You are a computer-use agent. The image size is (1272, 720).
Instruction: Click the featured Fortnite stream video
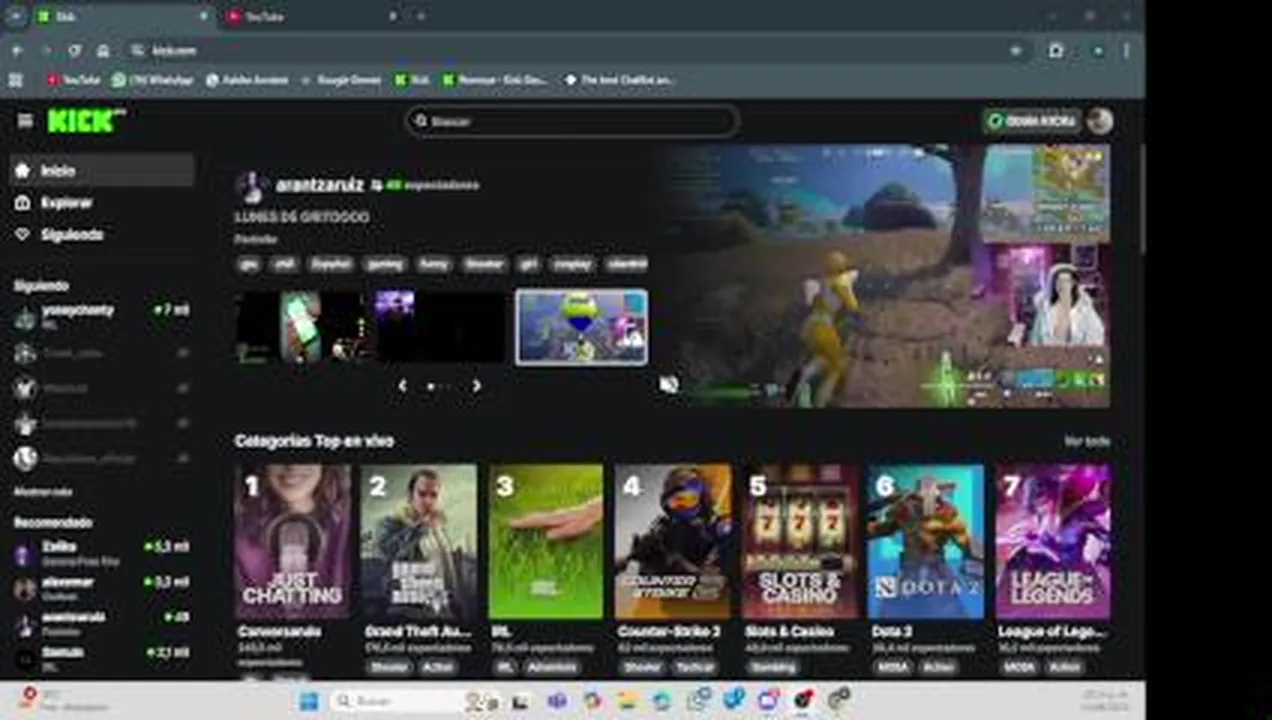[885, 275]
